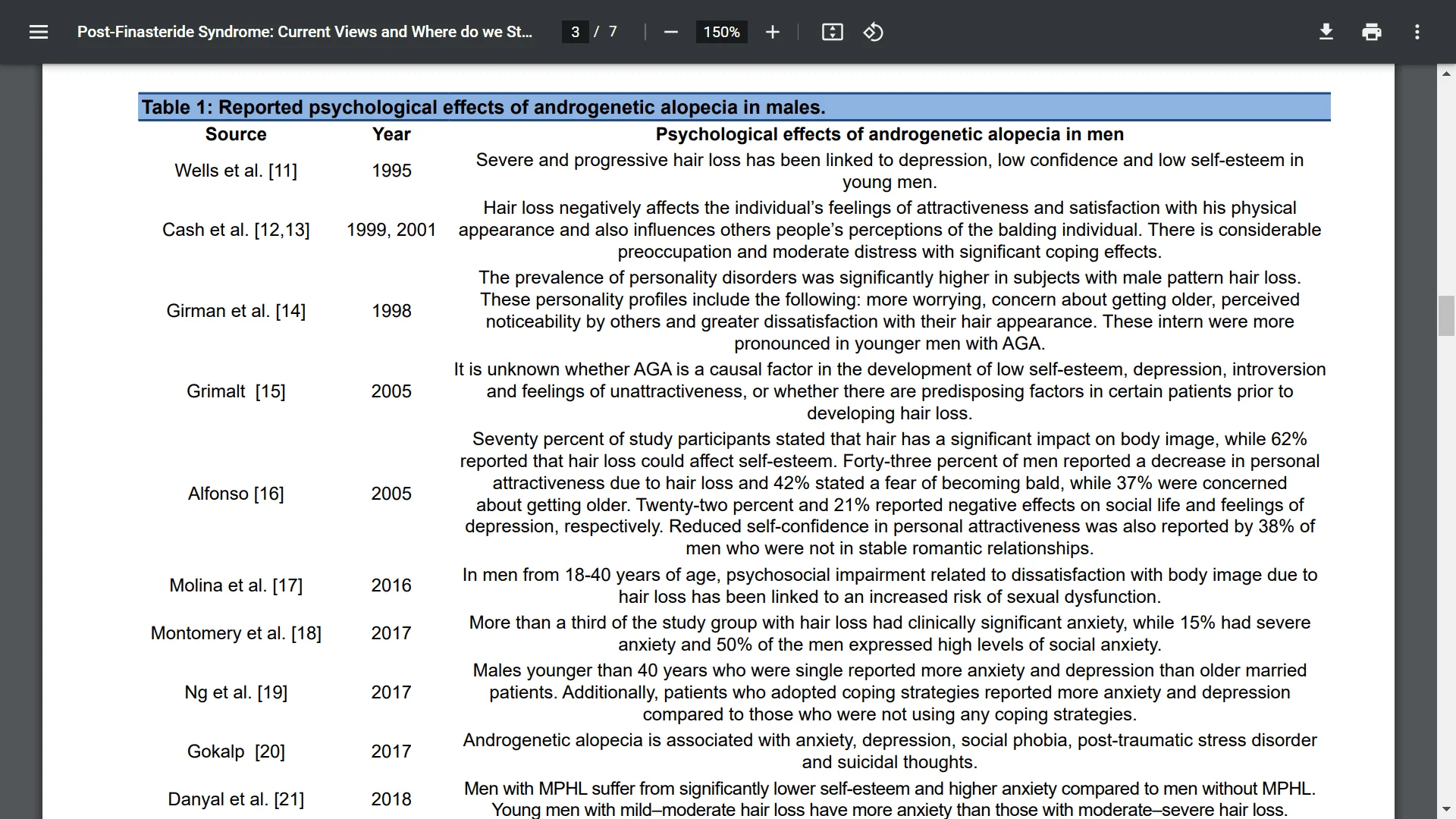Click the scrollbar down arrow
This screenshot has width=1456, height=819.
[x=1446, y=809]
